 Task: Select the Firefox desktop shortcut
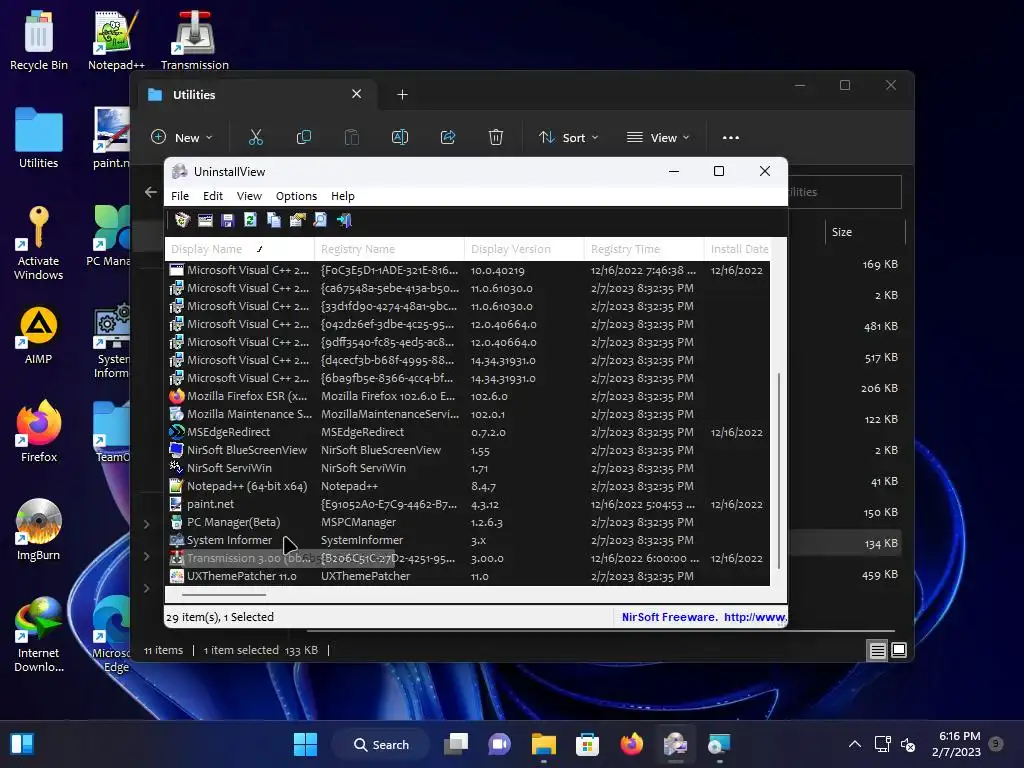39,432
